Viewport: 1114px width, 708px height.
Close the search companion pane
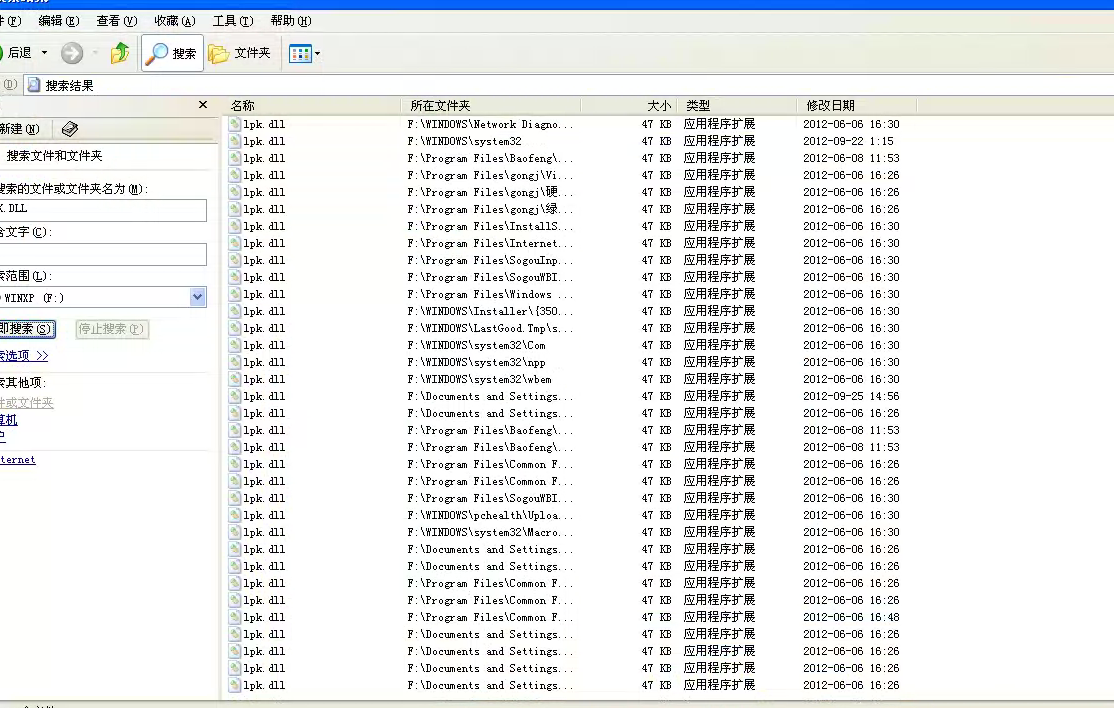pos(202,104)
